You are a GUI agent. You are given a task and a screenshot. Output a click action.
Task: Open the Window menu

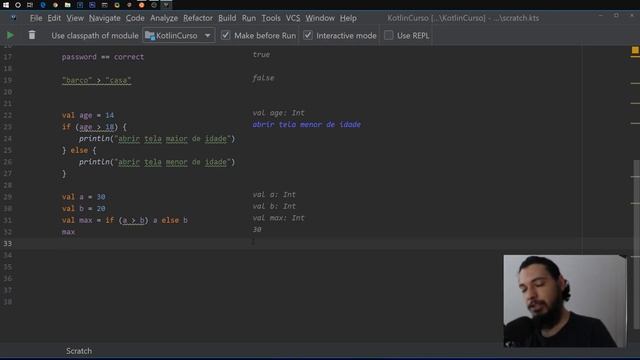point(320,18)
